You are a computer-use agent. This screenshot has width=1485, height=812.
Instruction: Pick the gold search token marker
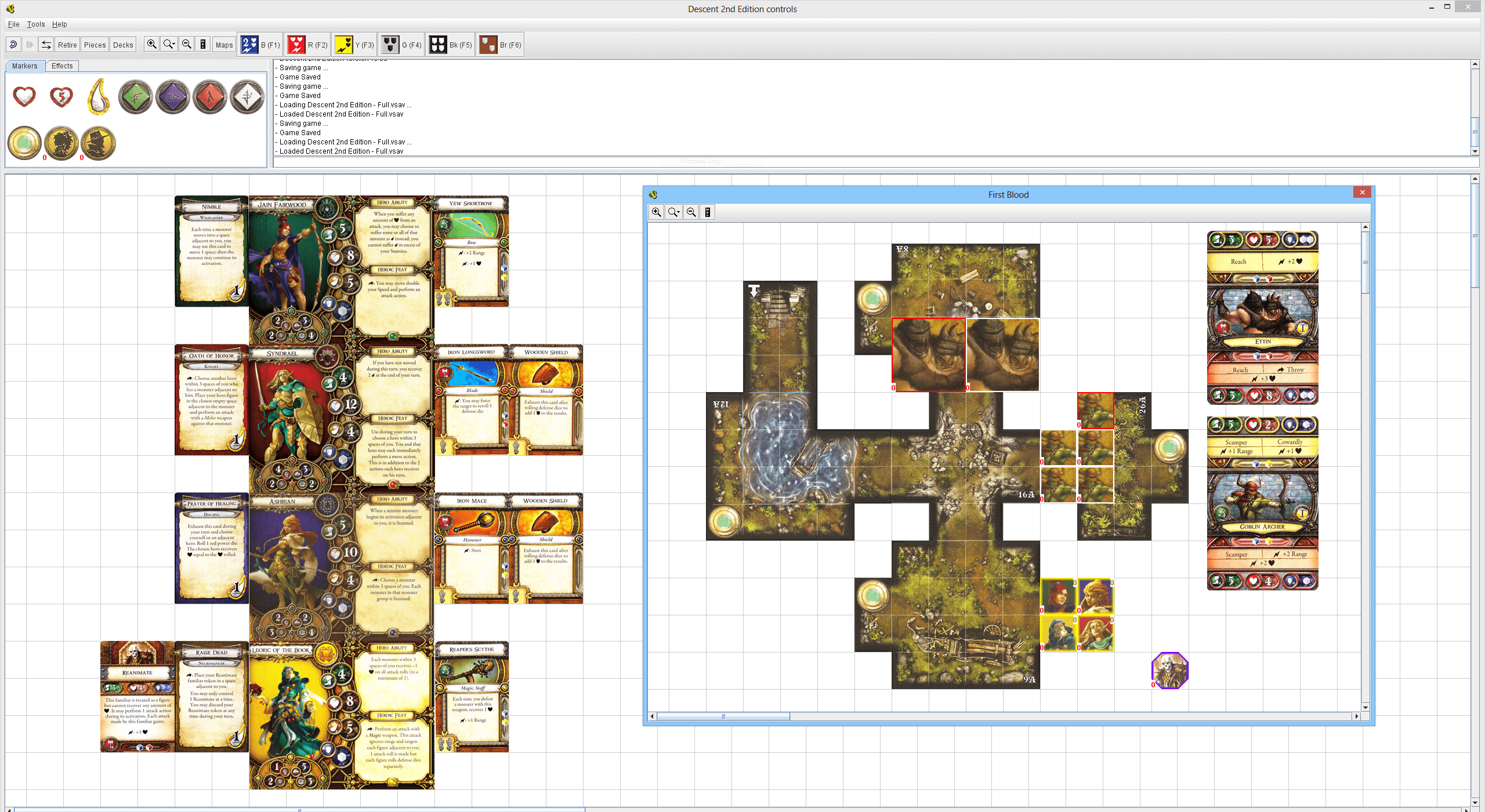coord(24,143)
